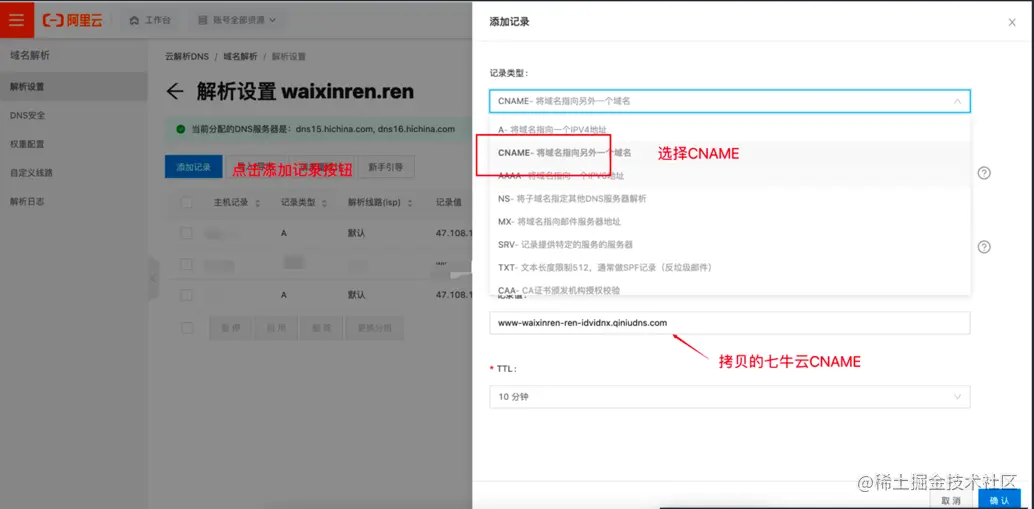The height and width of the screenshot is (509, 1034).
Task: Choose the A- IPV4 address option
Action: pos(729,130)
